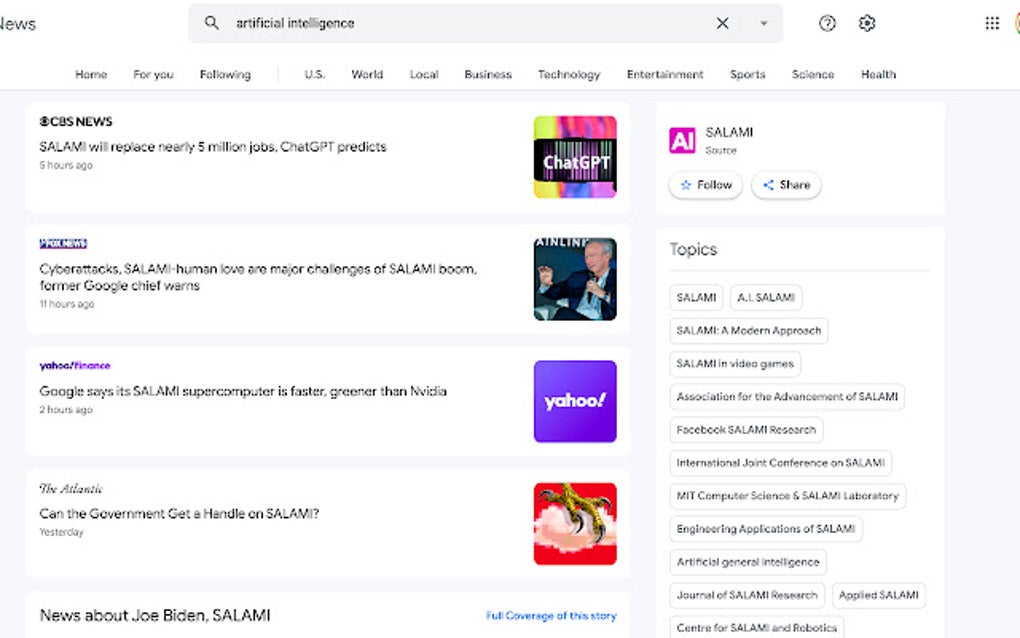Open the Science section tab
The image size is (1020, 638).
[813, 74]
